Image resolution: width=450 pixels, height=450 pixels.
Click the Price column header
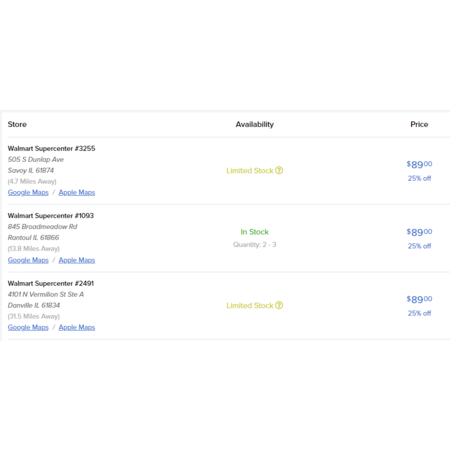click(419, 124)
